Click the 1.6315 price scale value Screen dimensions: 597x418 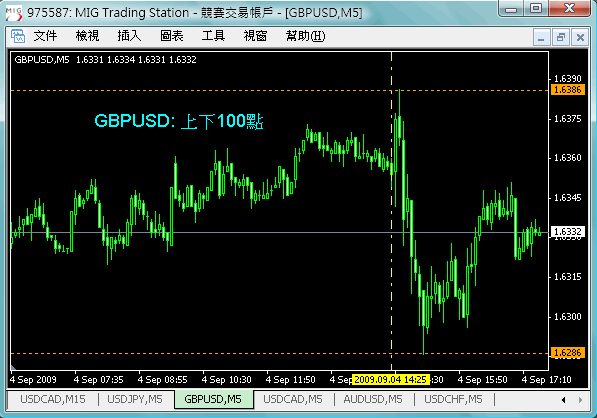[568, 277]
